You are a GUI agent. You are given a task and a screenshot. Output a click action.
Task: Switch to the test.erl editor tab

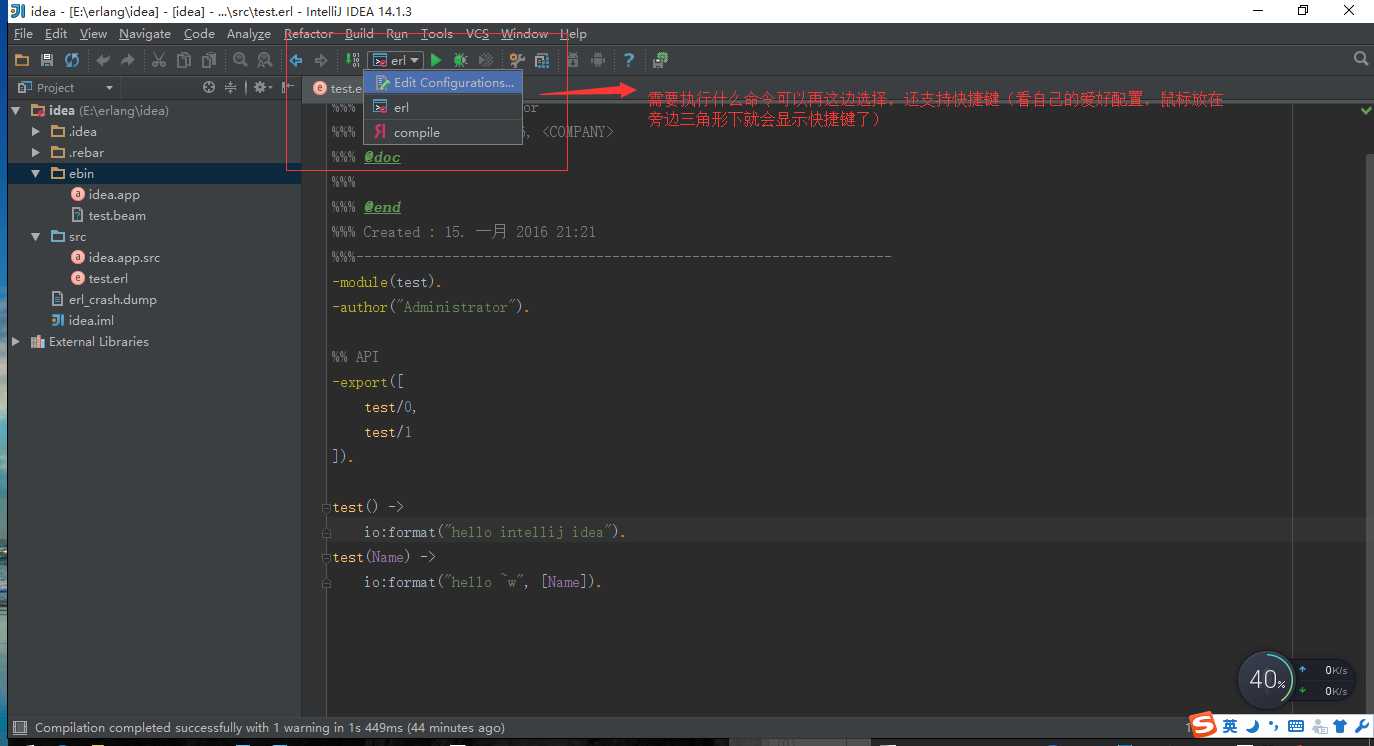coord(336,88)
